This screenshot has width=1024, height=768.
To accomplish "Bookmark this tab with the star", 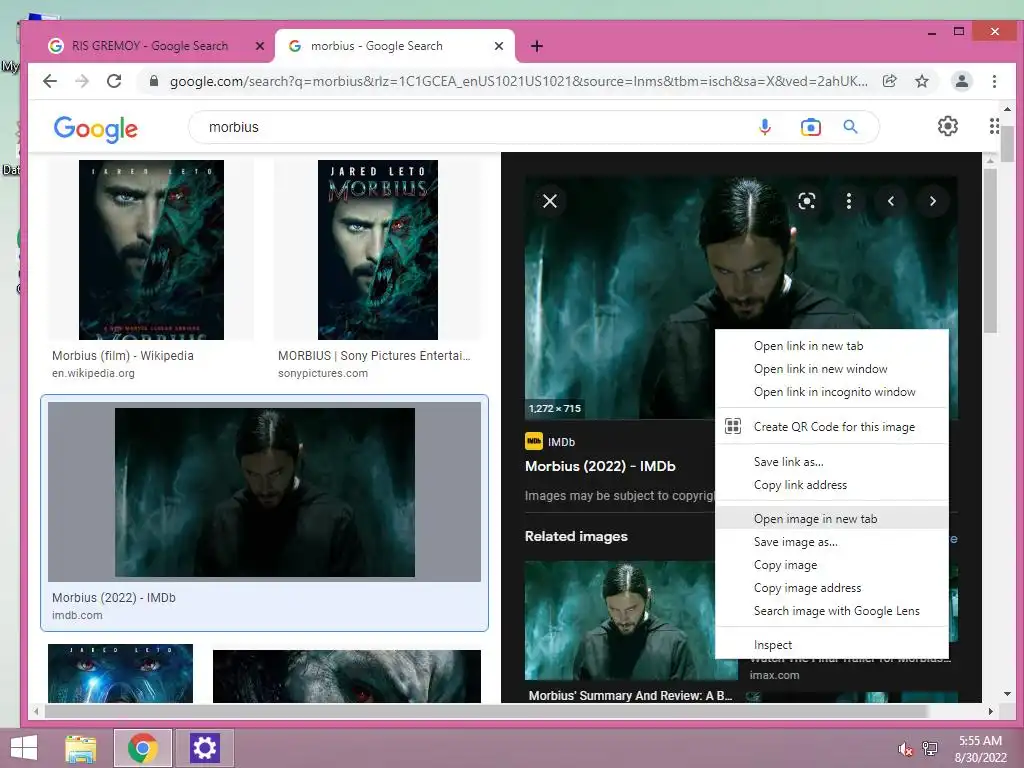I will (x=921, y=81).
